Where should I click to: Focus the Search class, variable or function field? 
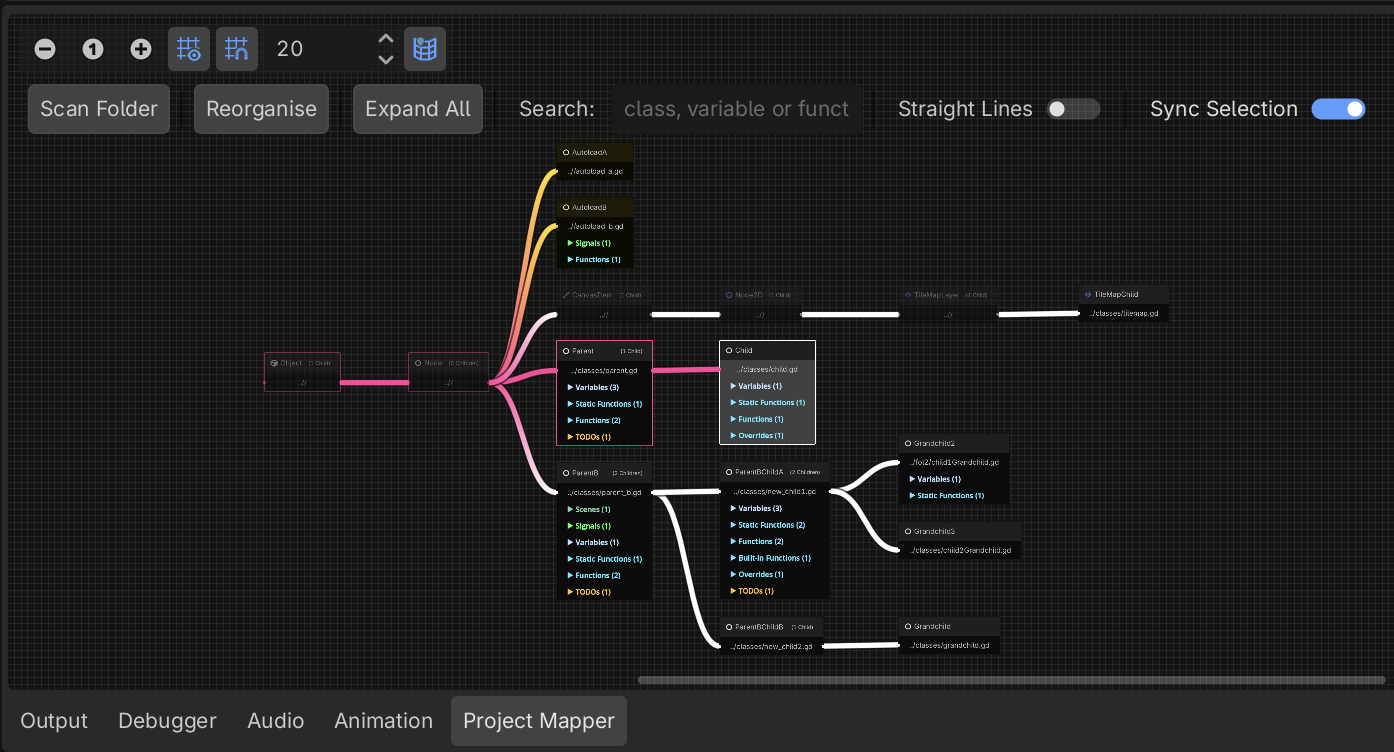[737, 109]
